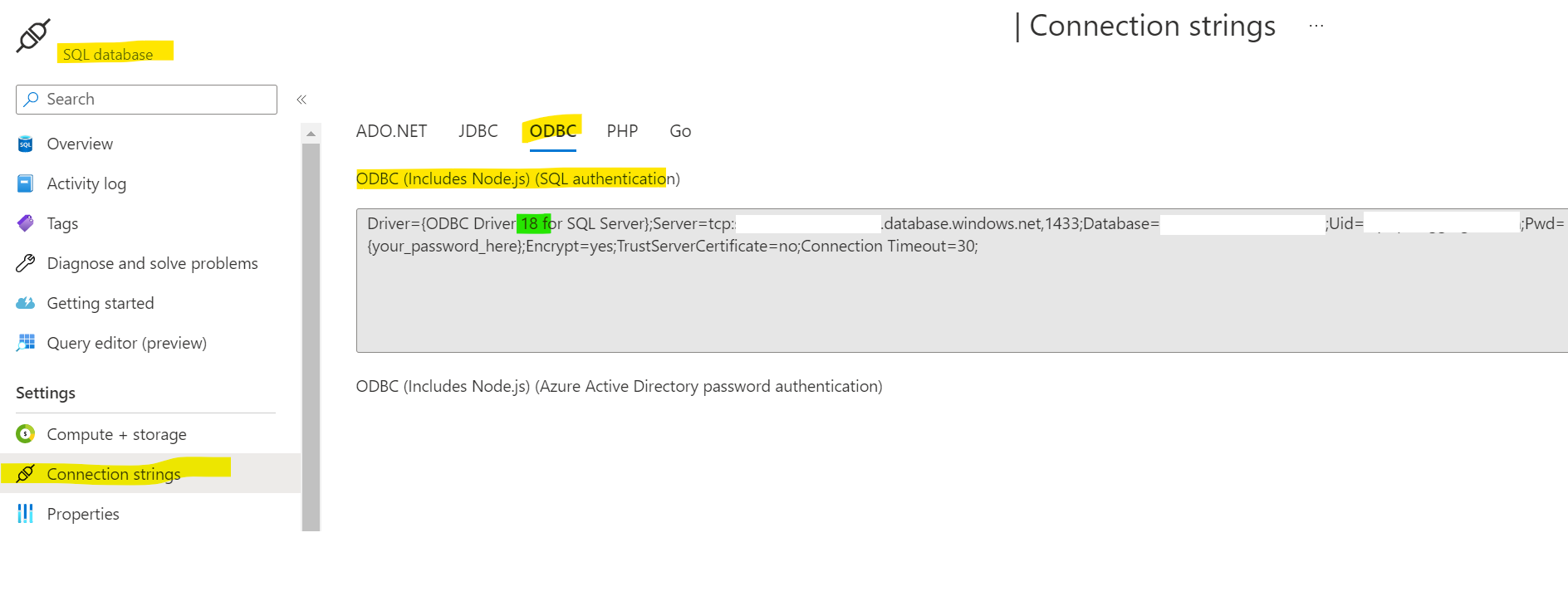Switch to the JDBC tab

[x=478, y=131]
